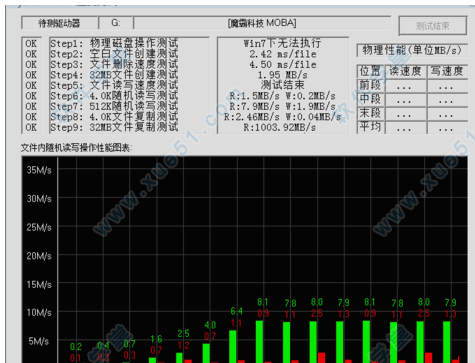Select Step1 物理磁盘操作测试 row
Viewport: 475px width, 363px height.
114,43
